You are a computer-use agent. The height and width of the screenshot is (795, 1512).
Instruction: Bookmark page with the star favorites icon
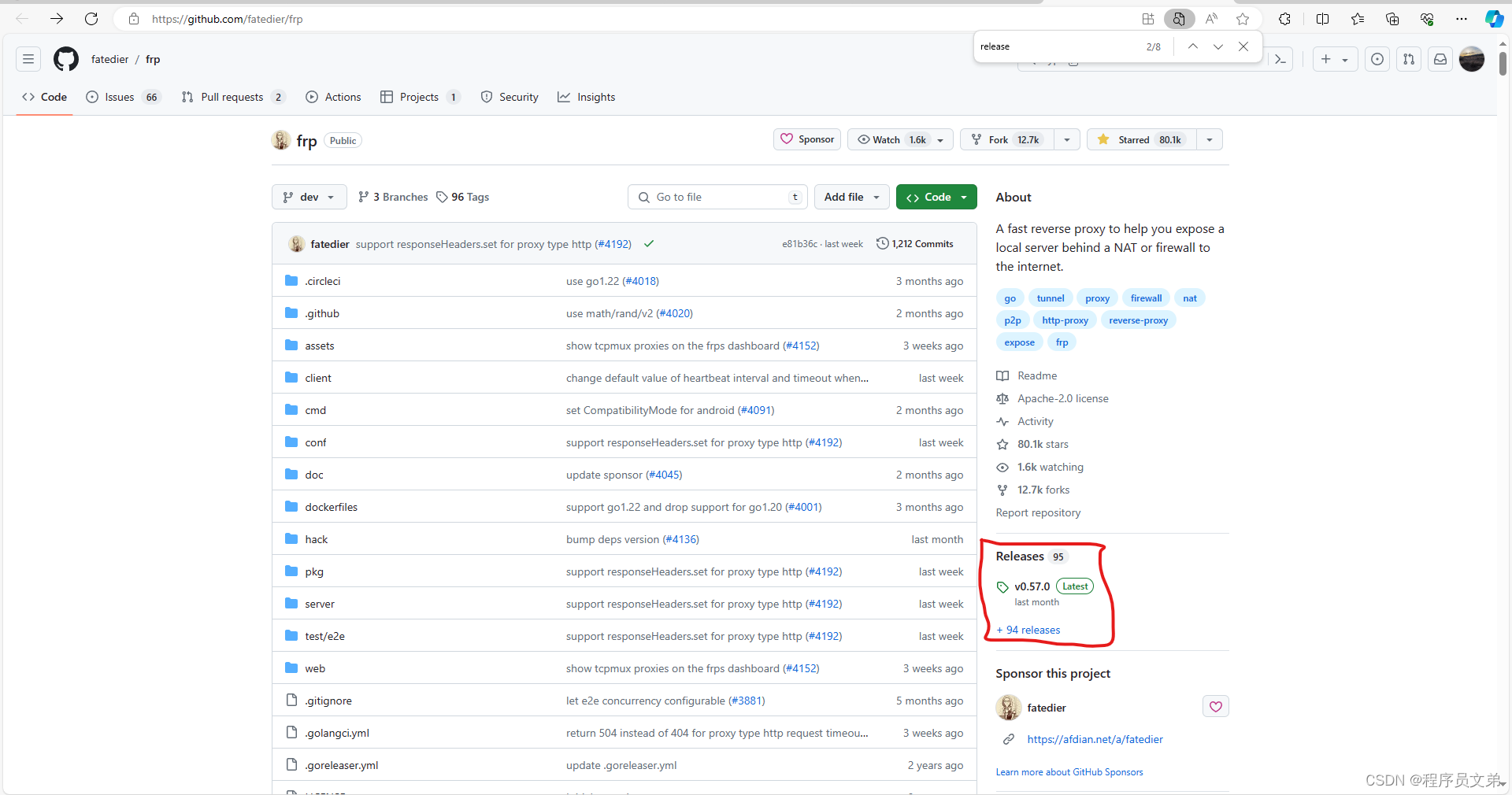pos(1243,19)
